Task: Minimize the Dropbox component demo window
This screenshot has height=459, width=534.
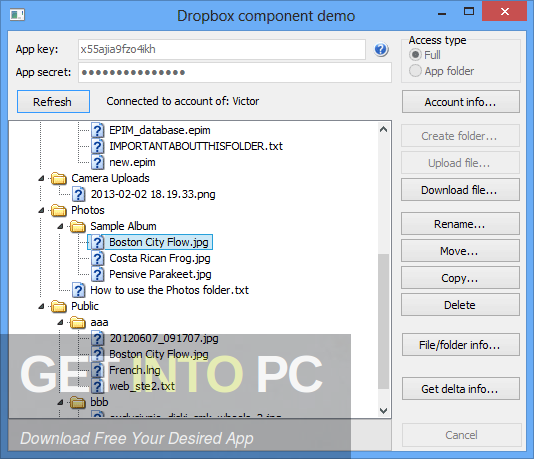Action: pos(442,13)
